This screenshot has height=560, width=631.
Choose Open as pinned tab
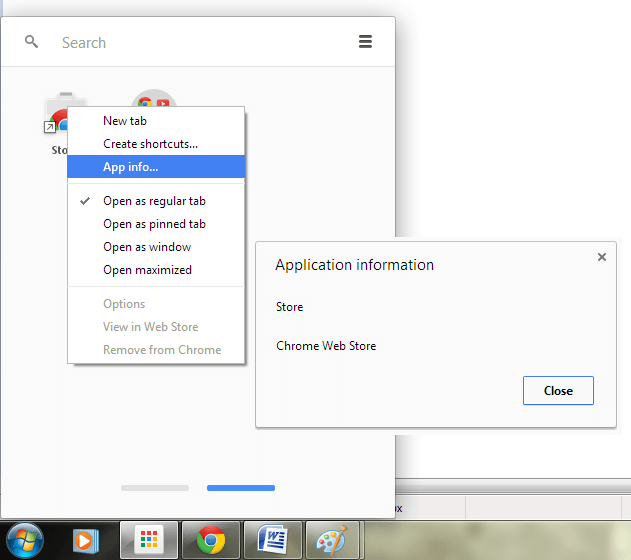[x=154, y=224]
